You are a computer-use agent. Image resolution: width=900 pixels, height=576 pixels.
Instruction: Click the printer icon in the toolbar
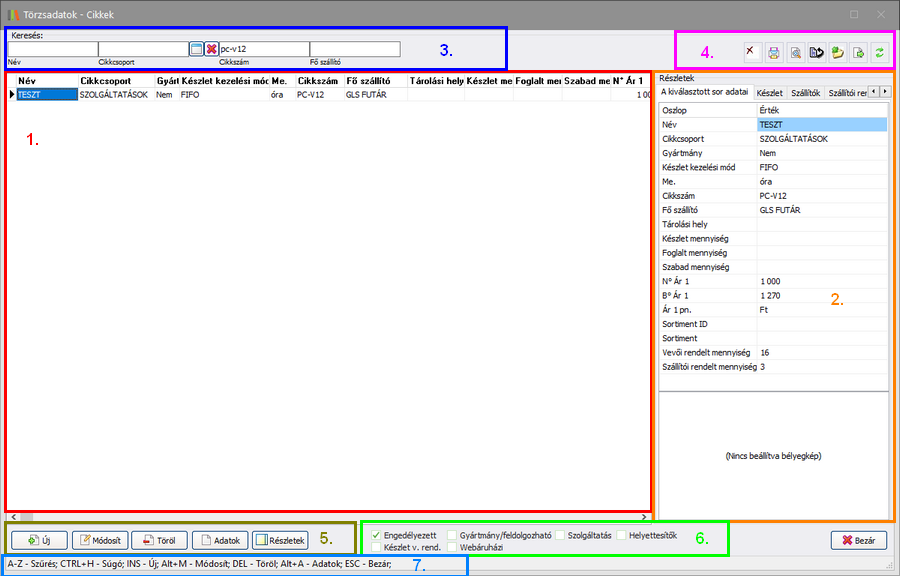(x=773, y=51)
